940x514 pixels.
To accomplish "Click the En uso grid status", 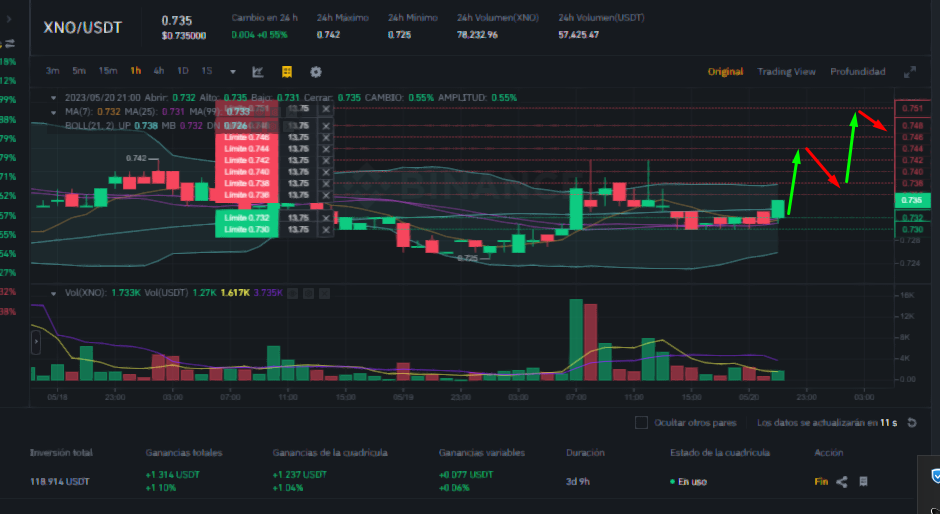I will click(689, 482).
